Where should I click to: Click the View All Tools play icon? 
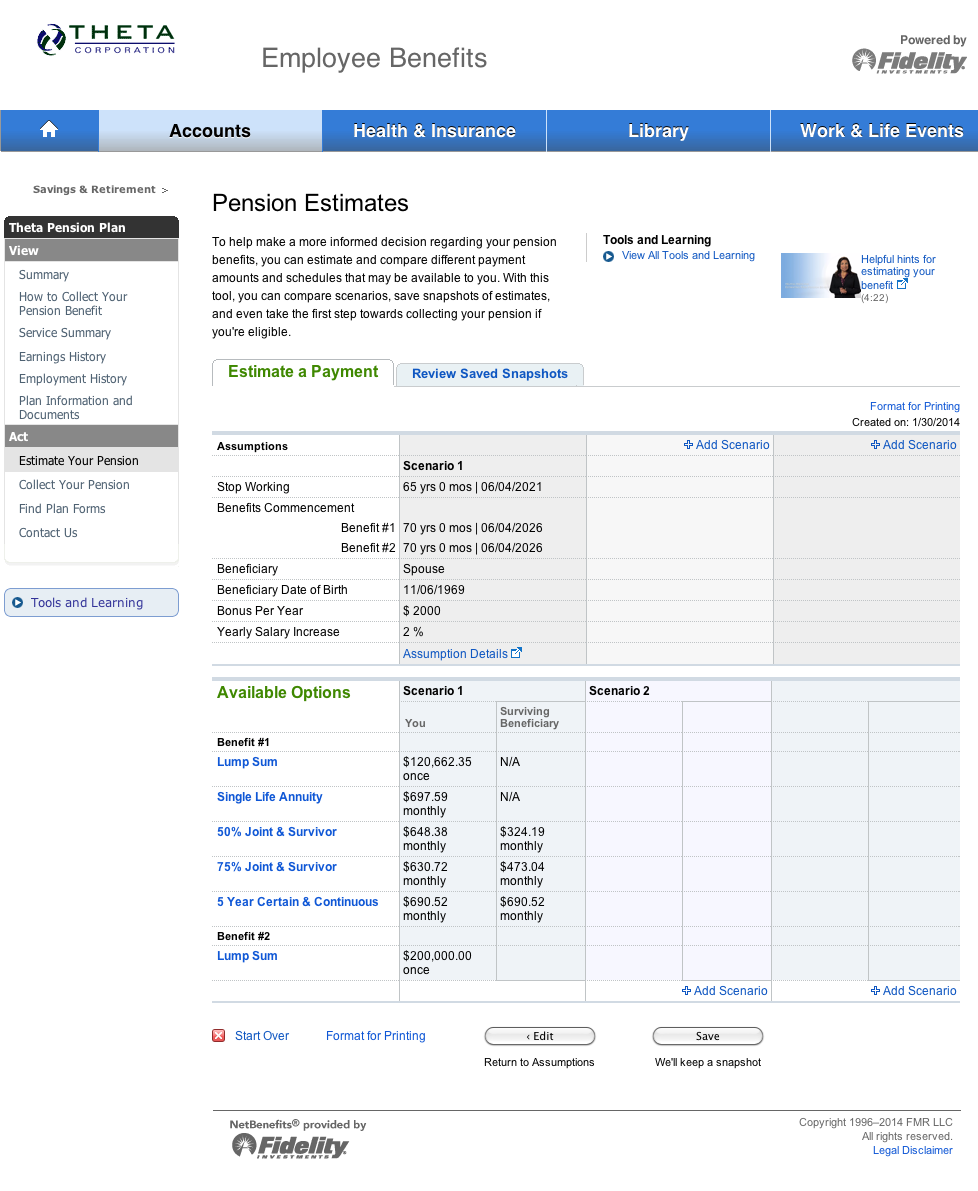click(x=609, y=257)
